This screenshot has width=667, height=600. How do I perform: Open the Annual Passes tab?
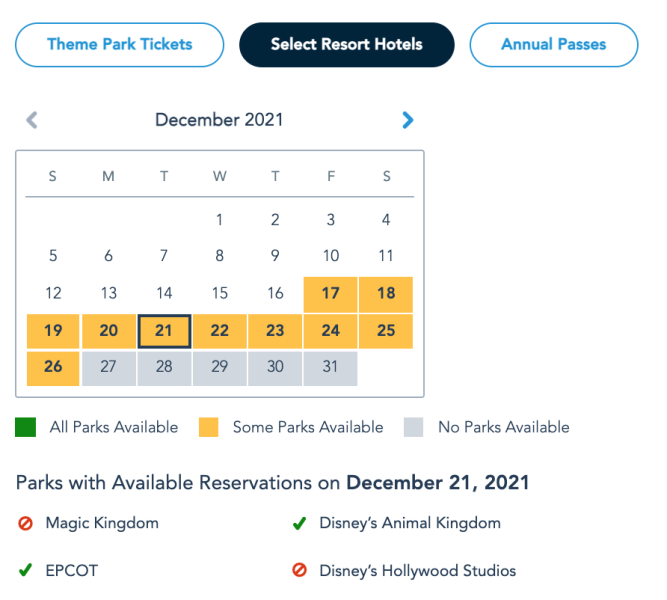[x=553, y=45]
